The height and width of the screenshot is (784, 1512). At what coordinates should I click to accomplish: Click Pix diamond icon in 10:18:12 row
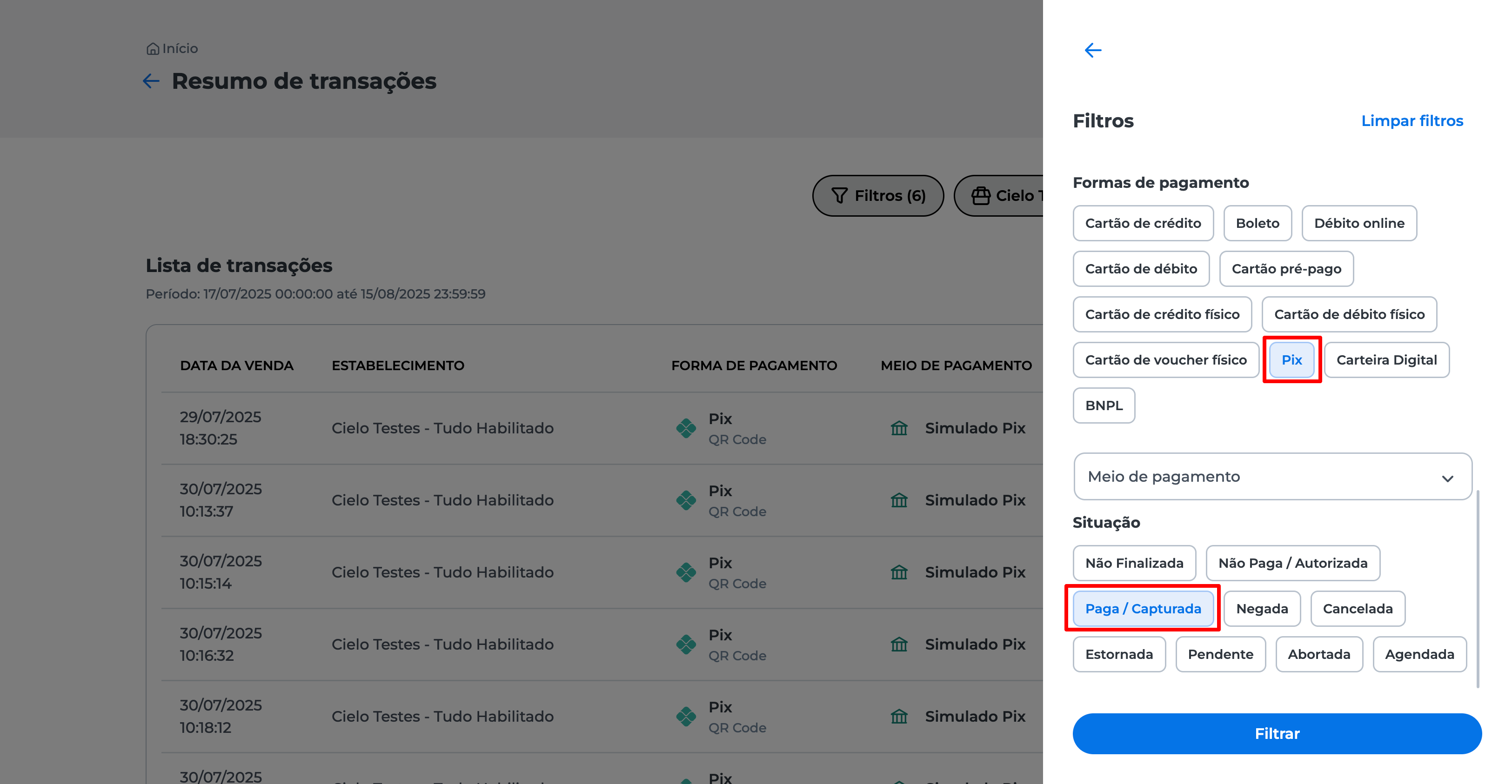(686, 717)
